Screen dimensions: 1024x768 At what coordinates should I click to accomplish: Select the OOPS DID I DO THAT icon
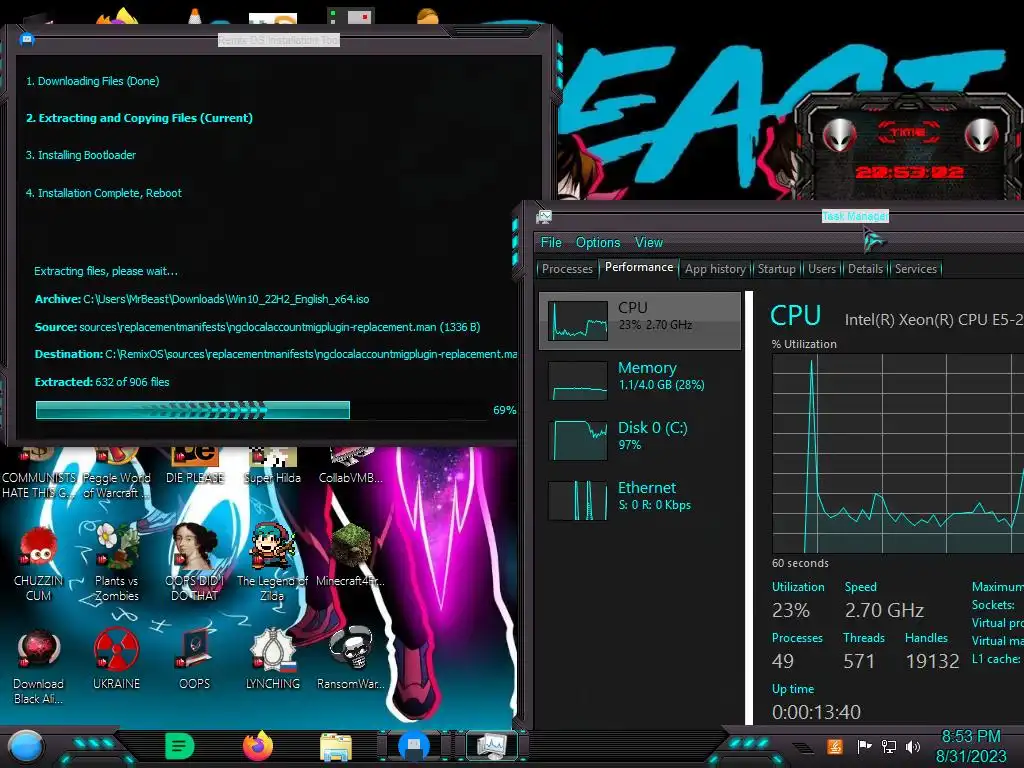pyautogui.click(x=195, y=562)
